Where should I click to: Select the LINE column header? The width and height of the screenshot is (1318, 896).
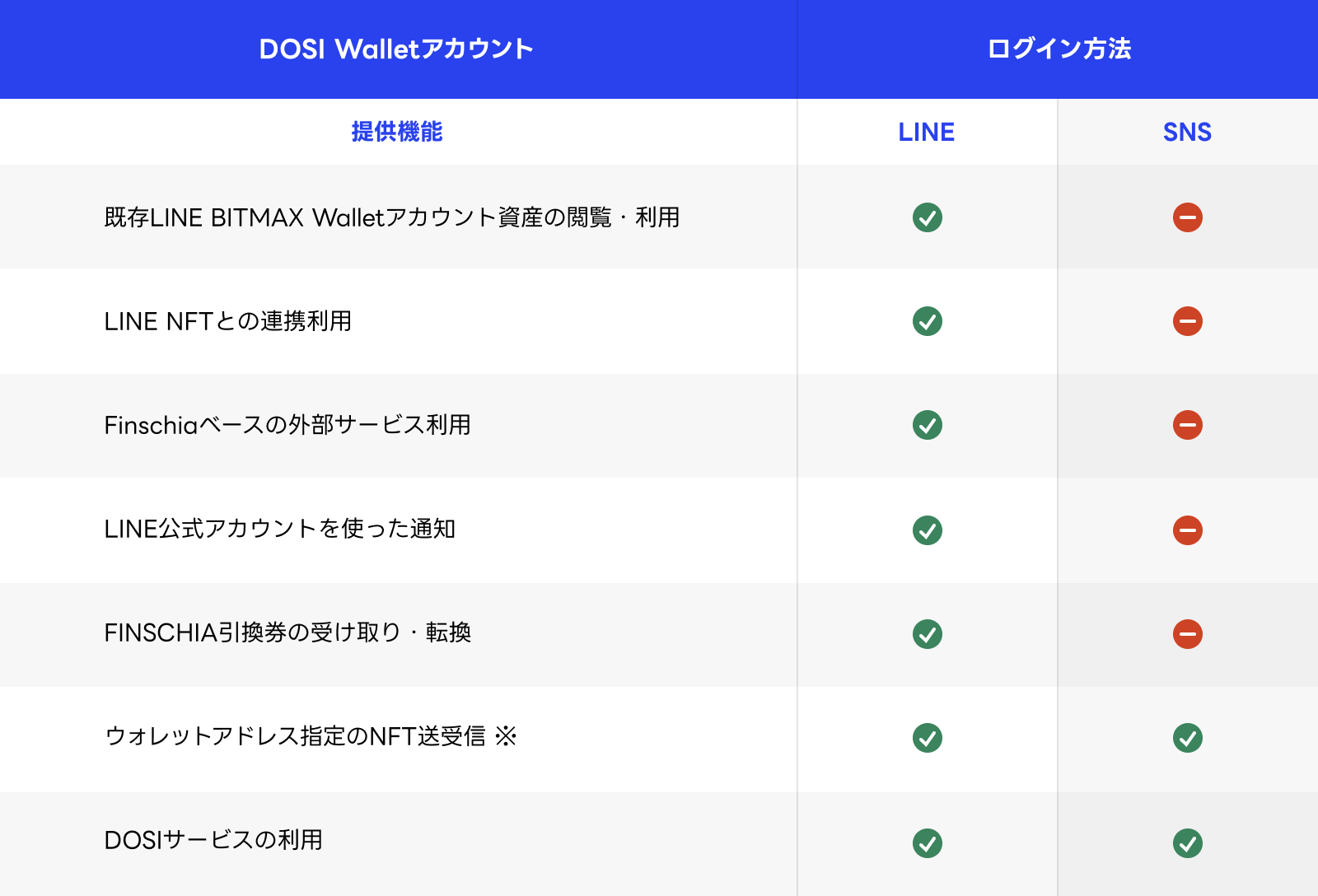(x=926, y=133)
